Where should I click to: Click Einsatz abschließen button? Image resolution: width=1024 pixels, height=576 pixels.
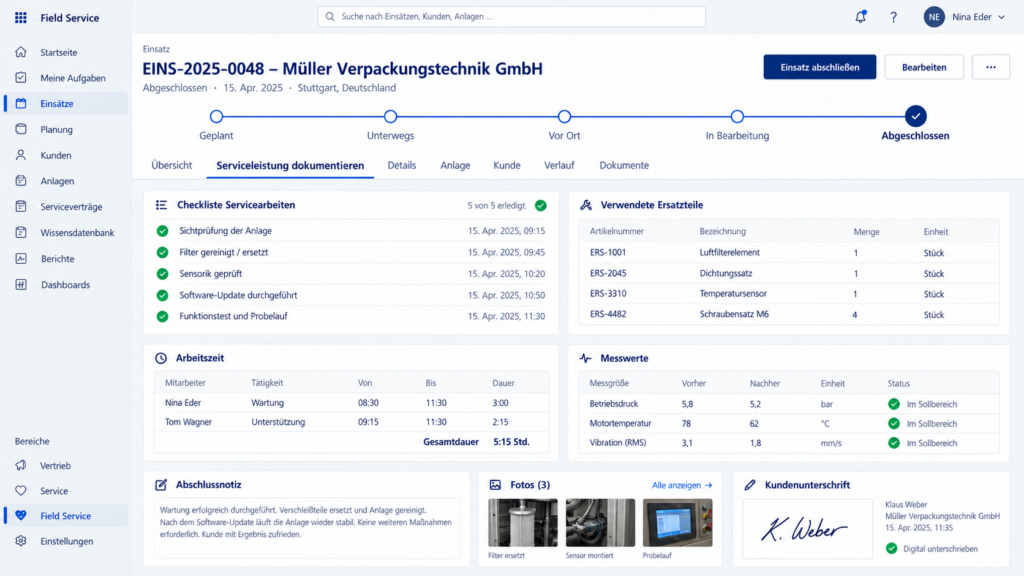pyautogui.click(x=820, y=67)
